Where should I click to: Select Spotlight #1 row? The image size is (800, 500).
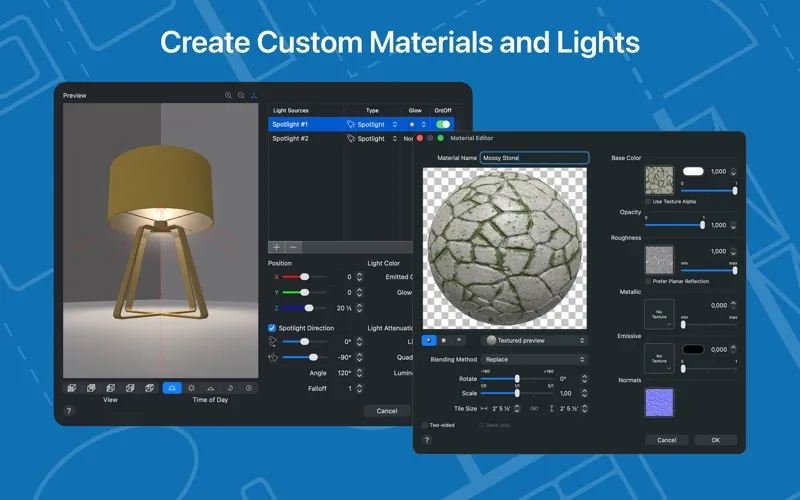(x=361, y=124)
